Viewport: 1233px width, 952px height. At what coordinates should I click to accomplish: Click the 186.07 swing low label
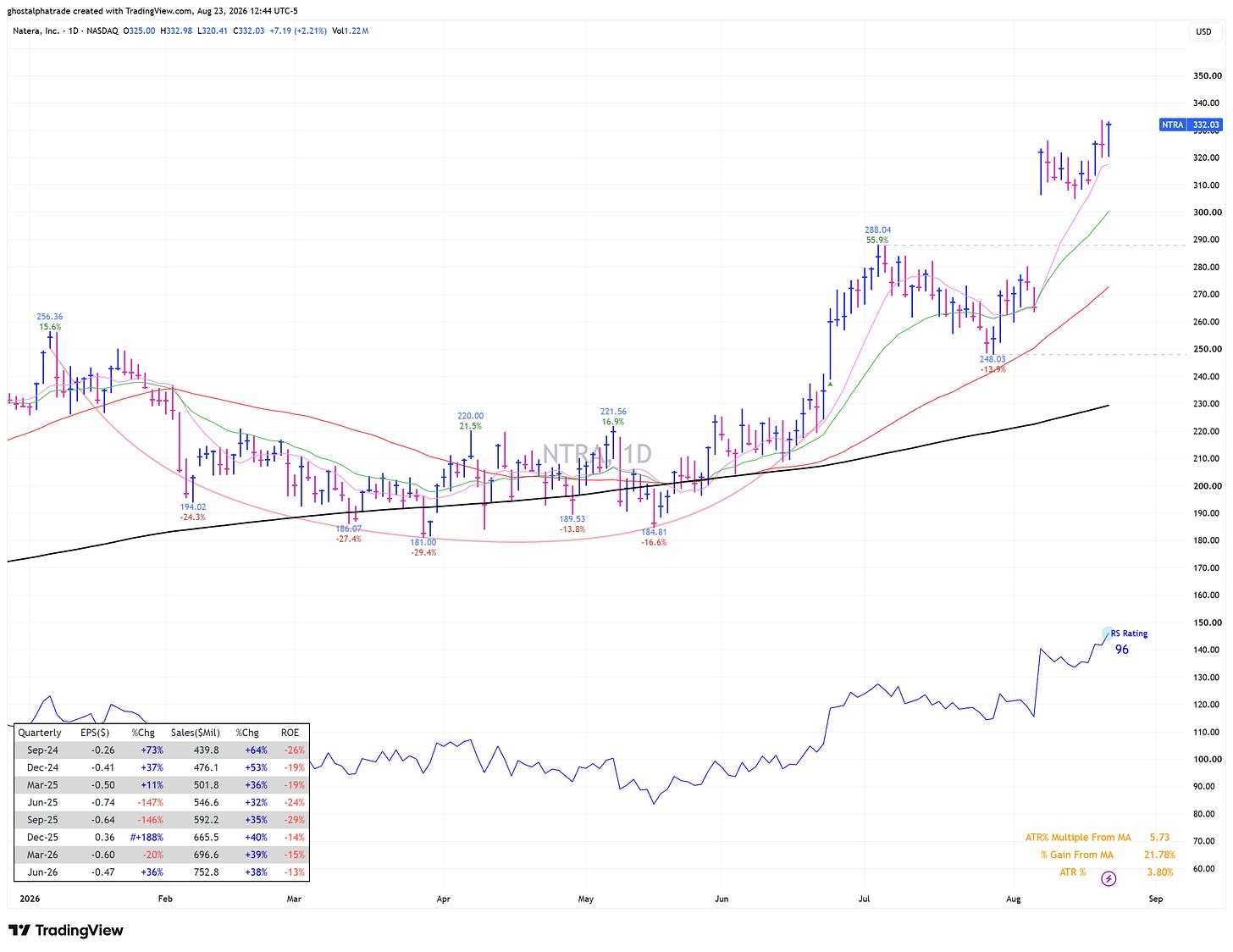(348, 529)
